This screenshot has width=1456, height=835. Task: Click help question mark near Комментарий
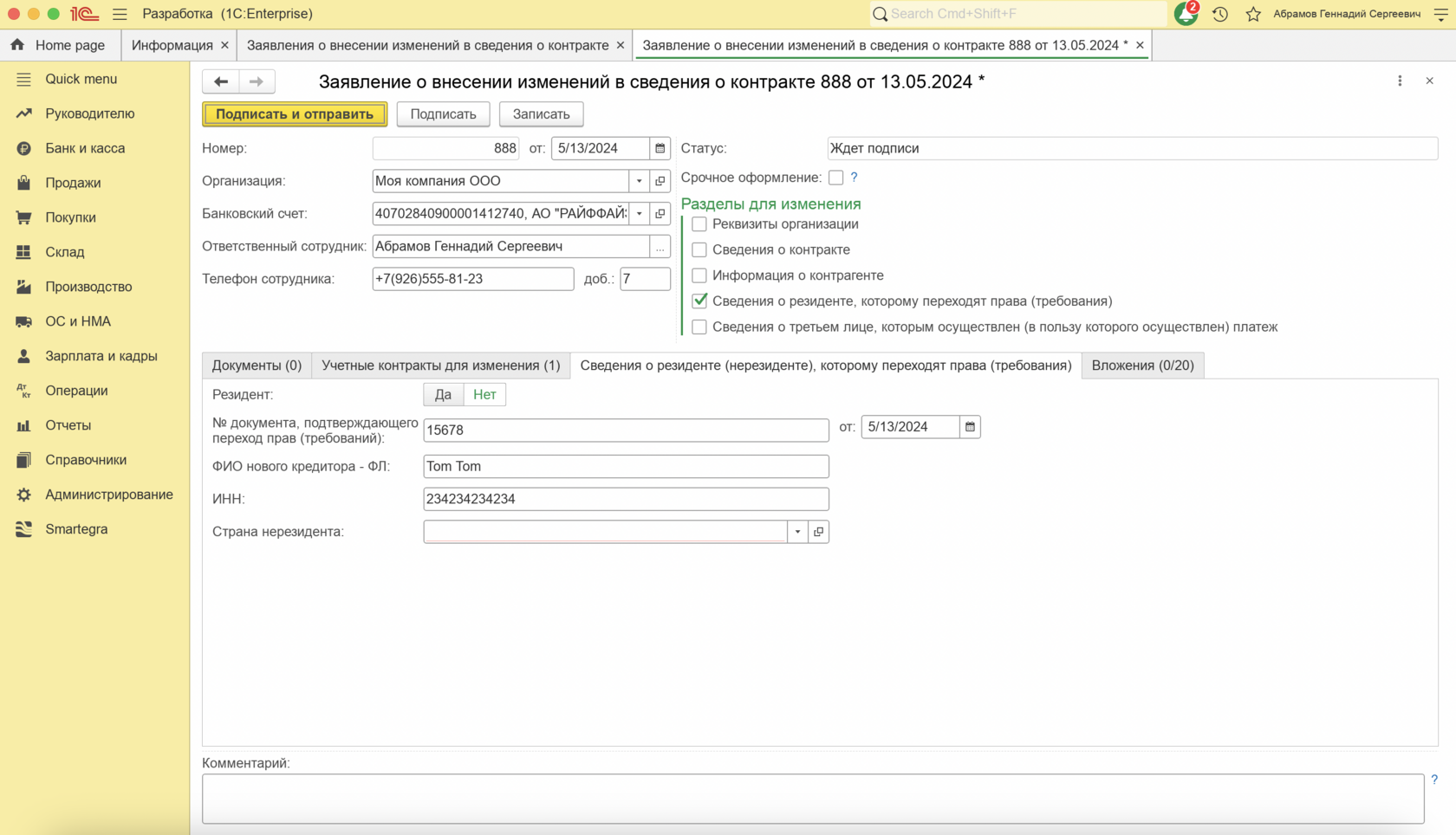(x=1434, y=780)
